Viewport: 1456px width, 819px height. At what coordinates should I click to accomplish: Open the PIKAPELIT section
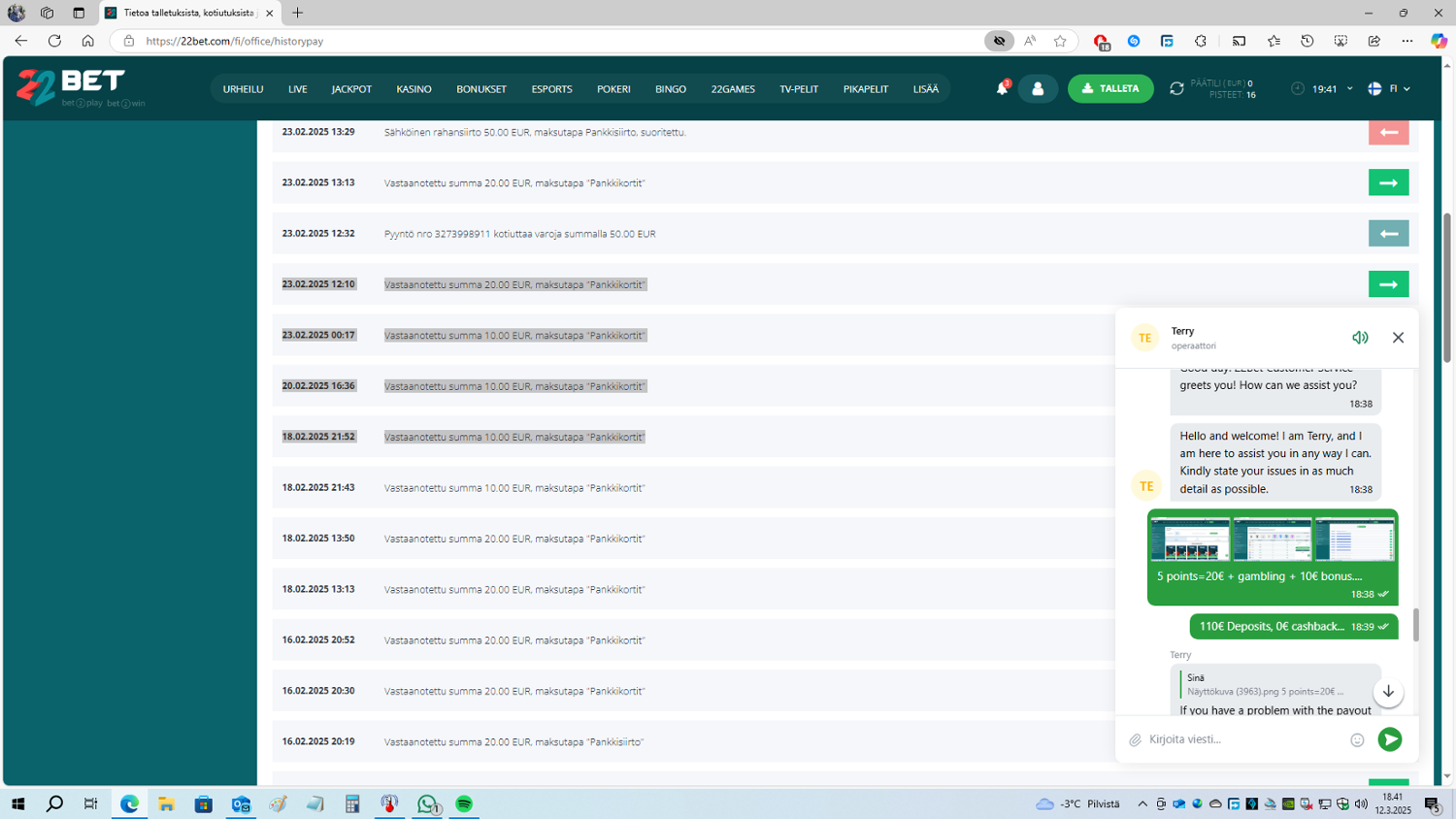point(866,89)
